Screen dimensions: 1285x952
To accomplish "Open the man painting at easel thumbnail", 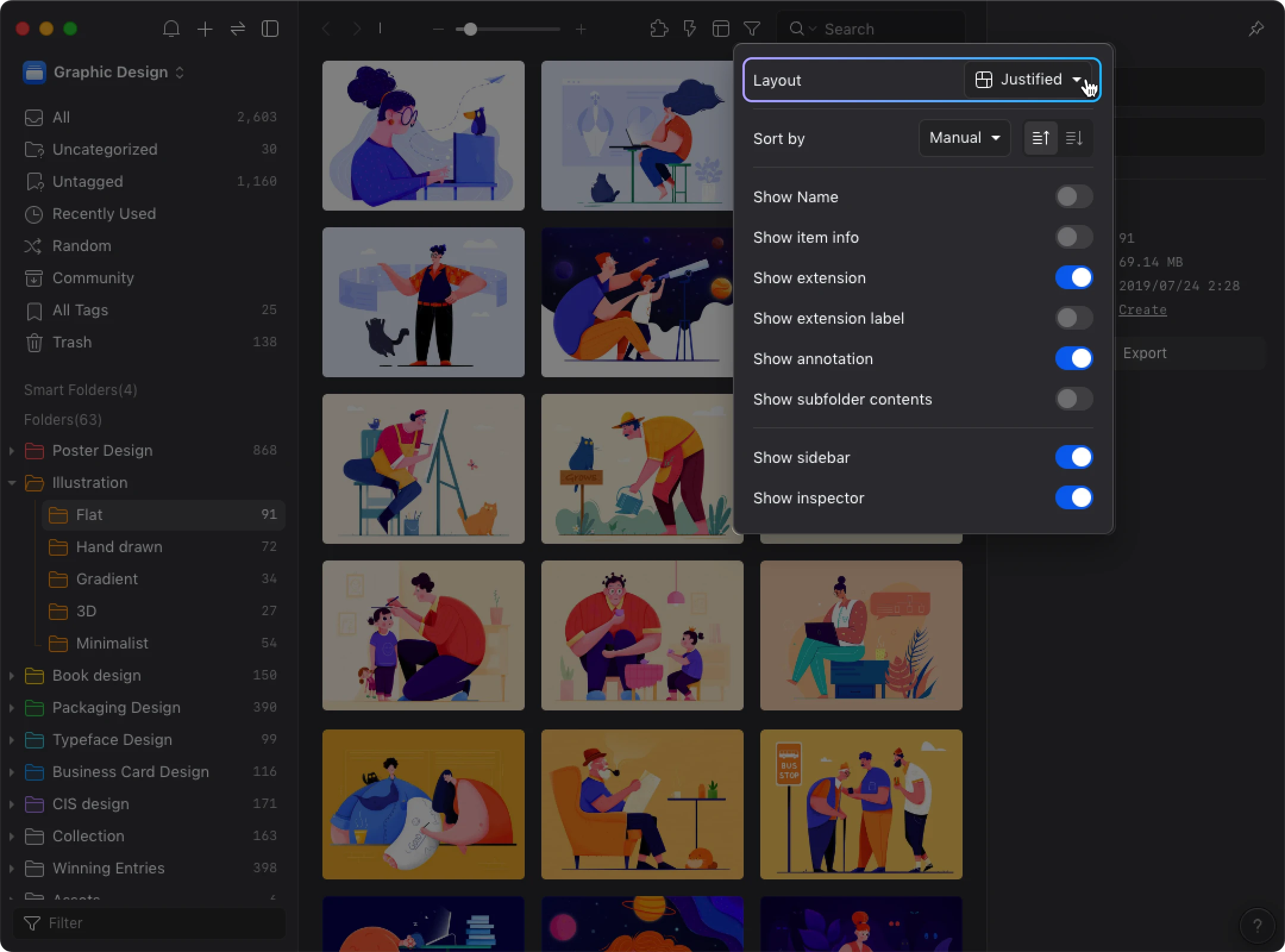I will [424, 469].
